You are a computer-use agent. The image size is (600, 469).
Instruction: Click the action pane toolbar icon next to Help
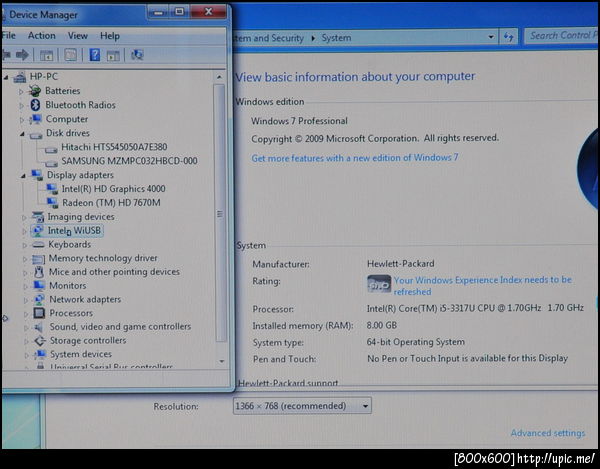[113, 55]
